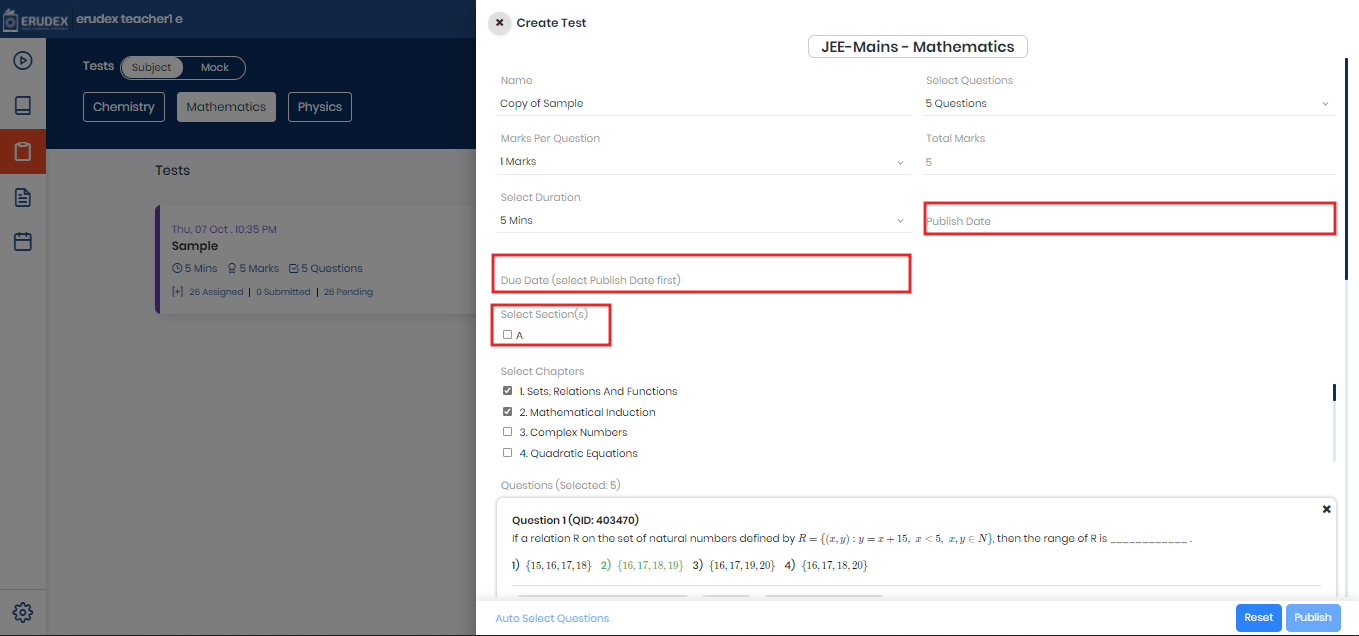Check the Complex Numbers chapter
This screenshot has width=1359, height=636.
(508, 432)
